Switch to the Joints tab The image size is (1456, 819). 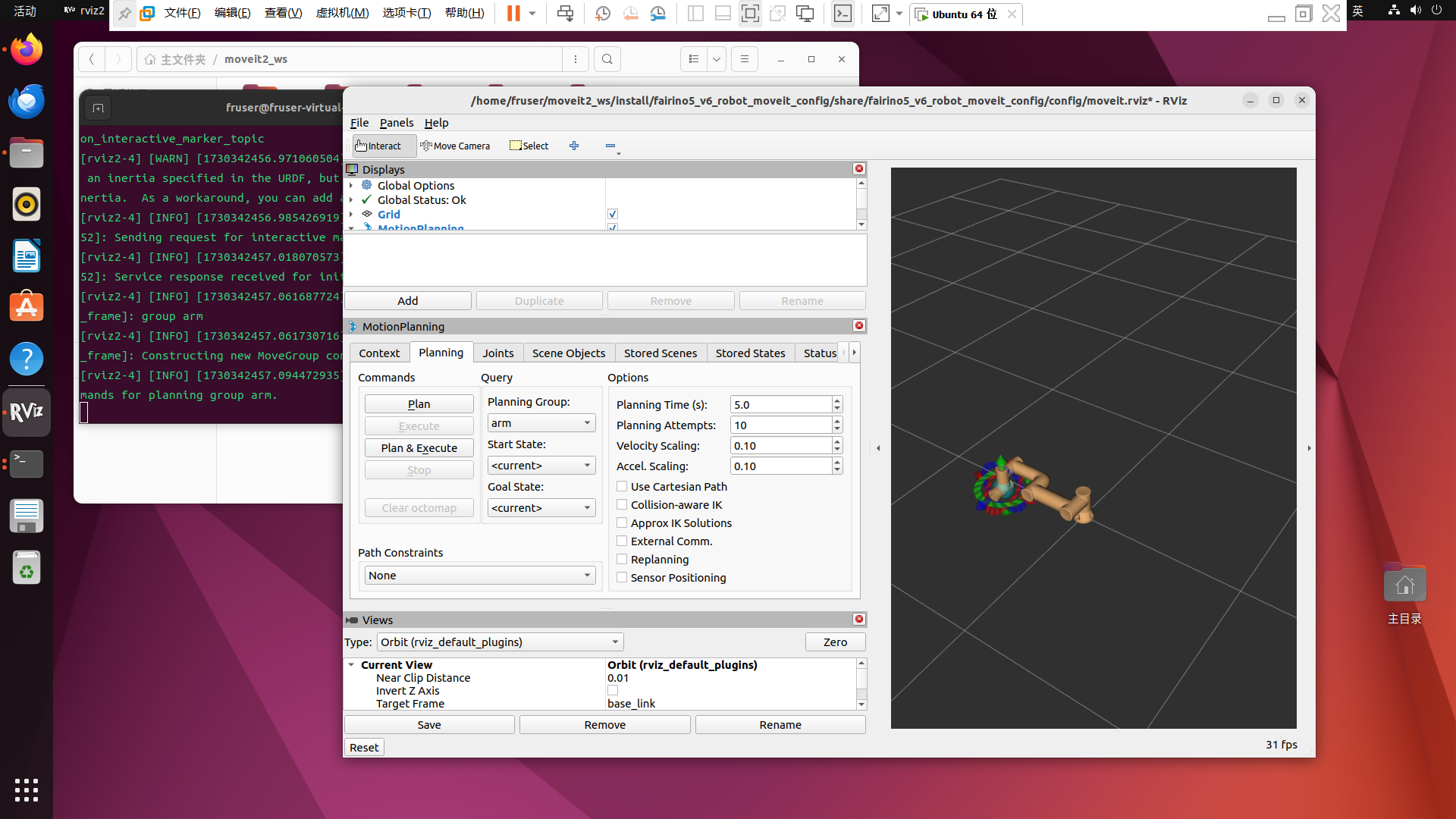(x=497, y=353)
